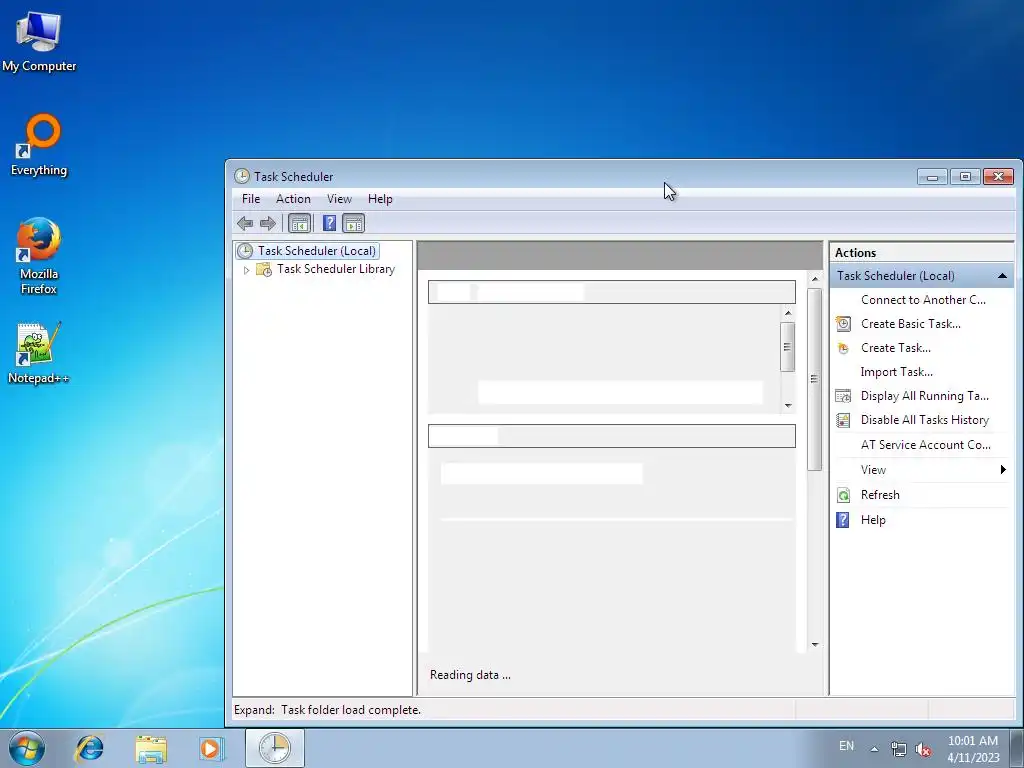Click the blue Help toolbar icon
The image size is (1024, 768).
coord(330,223)
